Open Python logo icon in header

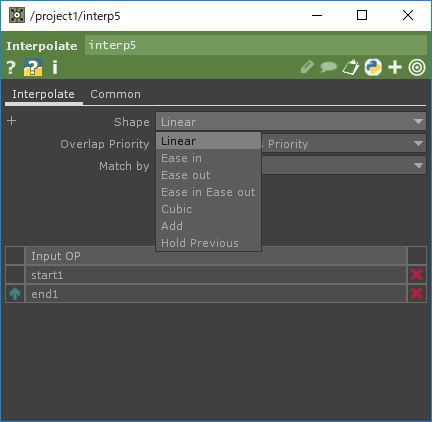(373, 67)
